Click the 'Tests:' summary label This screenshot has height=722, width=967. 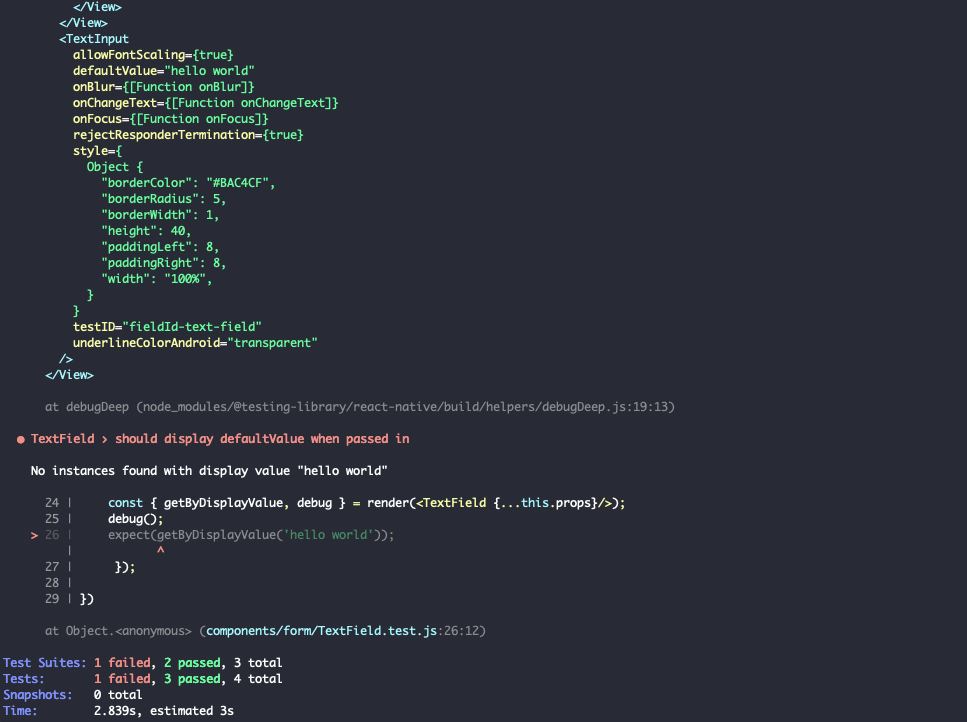[24, 679]
